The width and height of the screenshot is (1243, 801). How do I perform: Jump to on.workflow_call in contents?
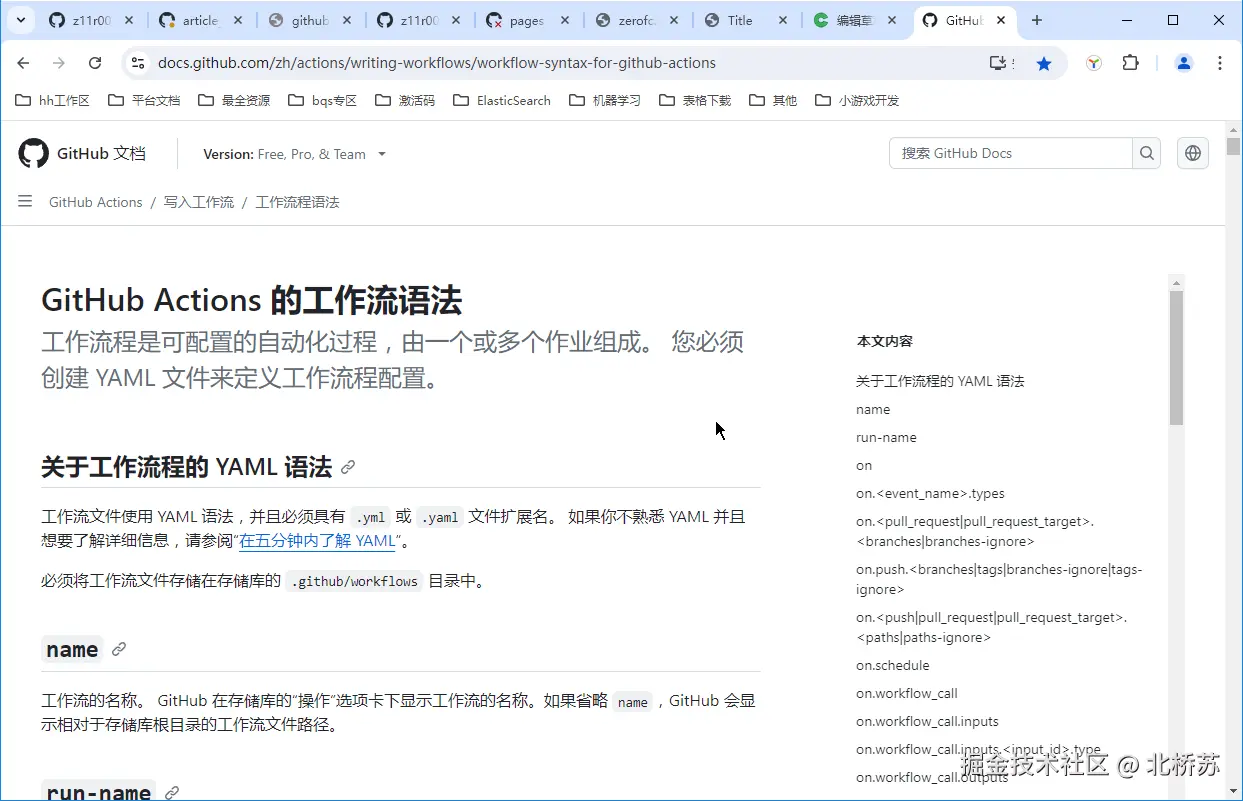tap(907, 693)
